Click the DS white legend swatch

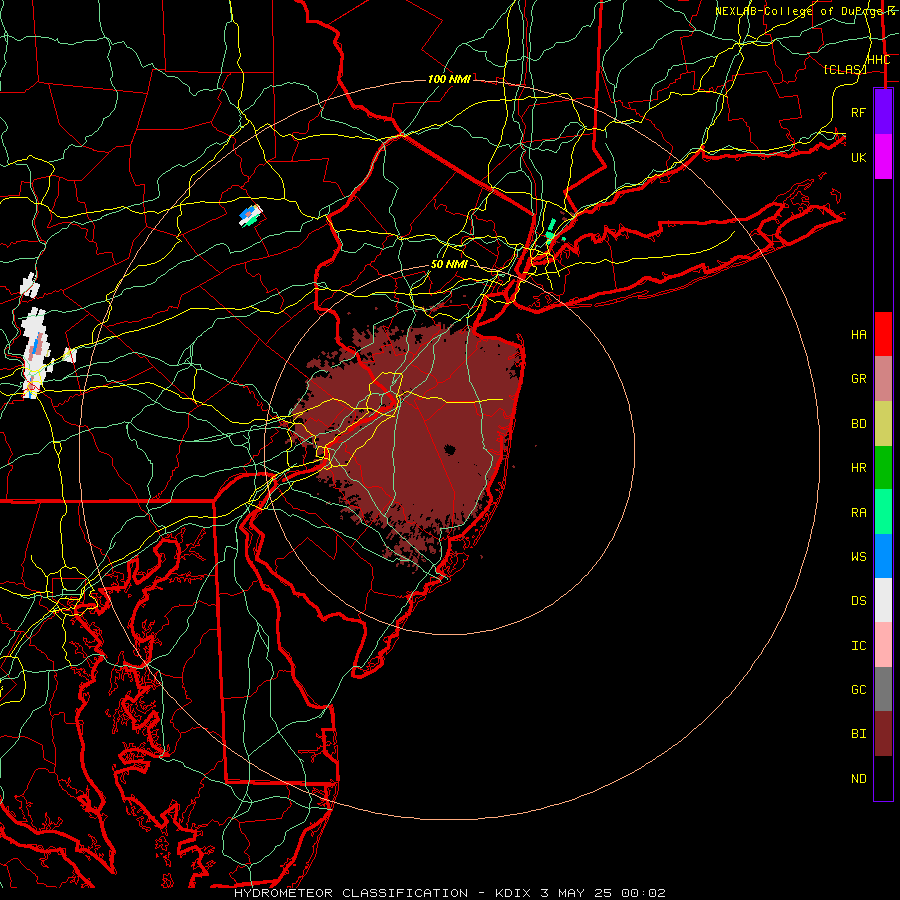pos(883,600)
